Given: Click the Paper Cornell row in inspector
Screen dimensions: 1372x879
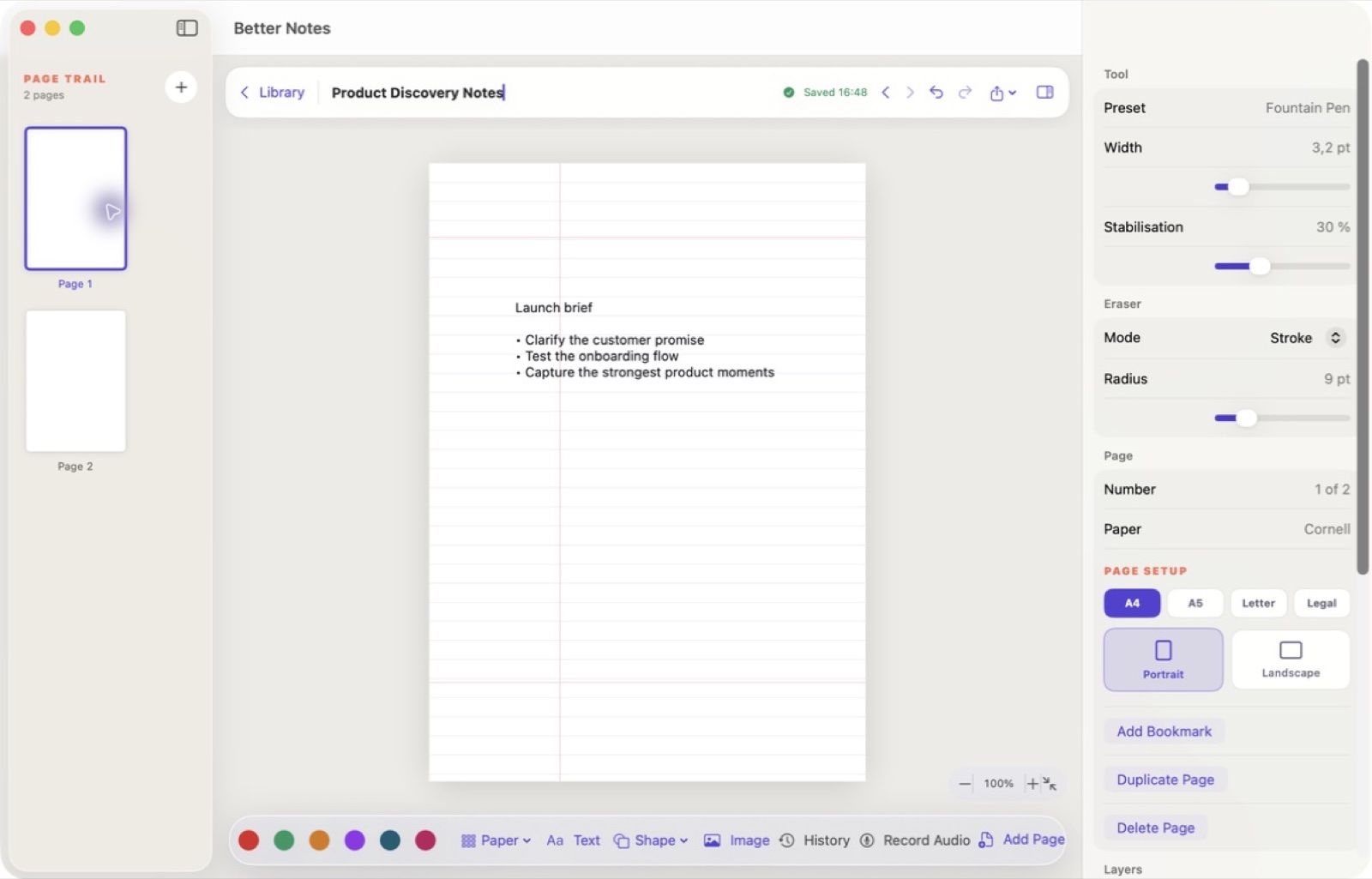Looking at the screenshot, I should click(1226, 529).
